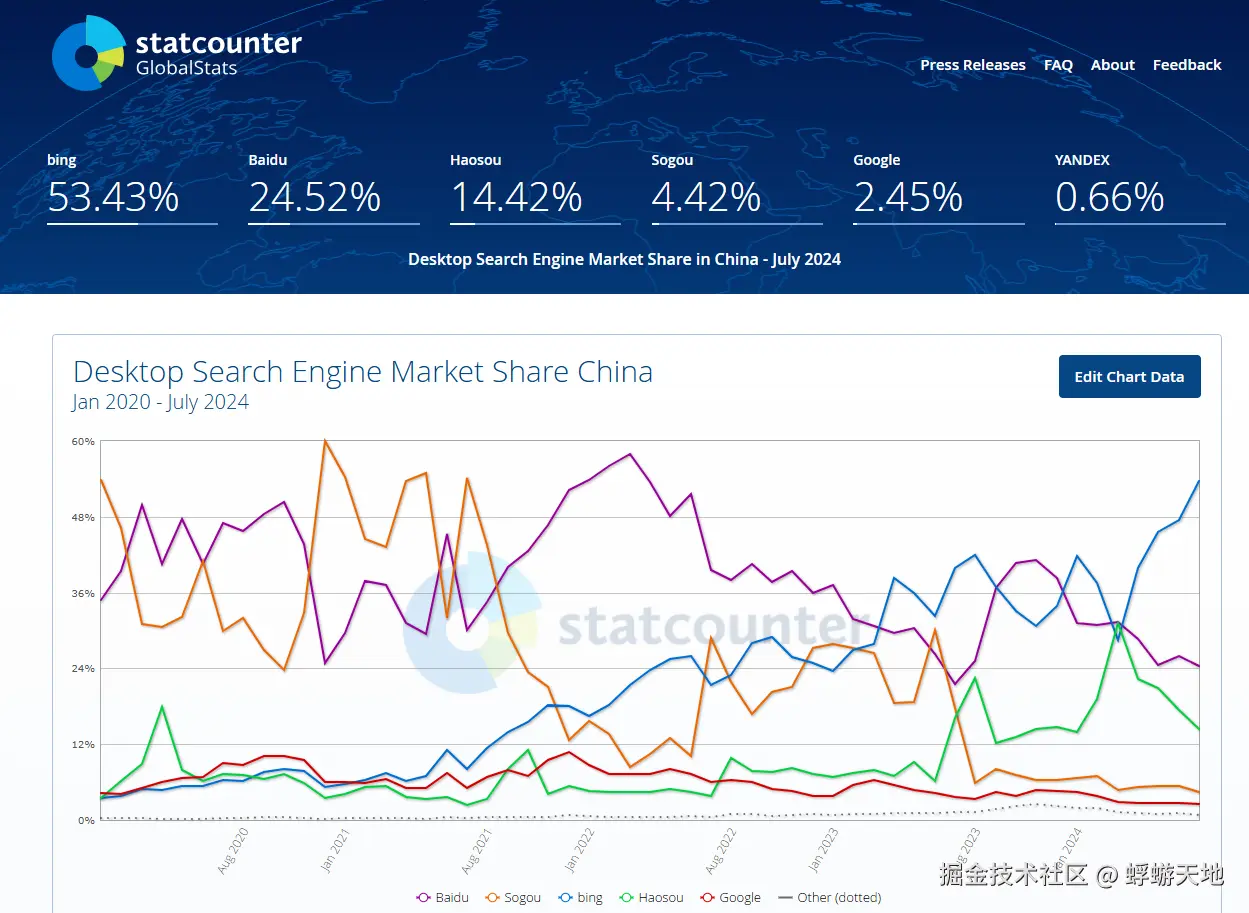
Task: Click the Desktop Search Engine Market Share China title
Action: 363,372
